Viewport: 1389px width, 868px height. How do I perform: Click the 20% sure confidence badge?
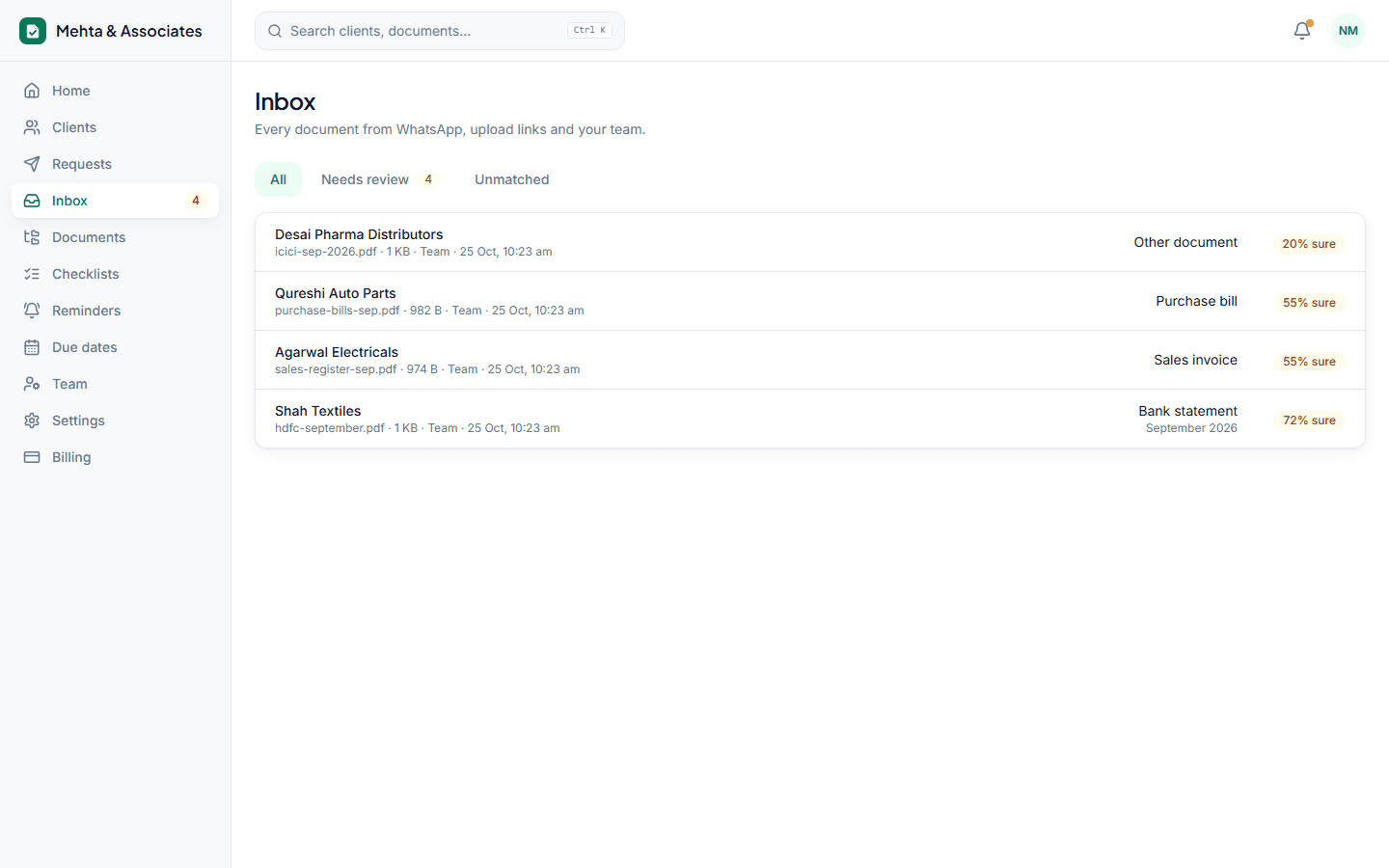[1309, 244]
